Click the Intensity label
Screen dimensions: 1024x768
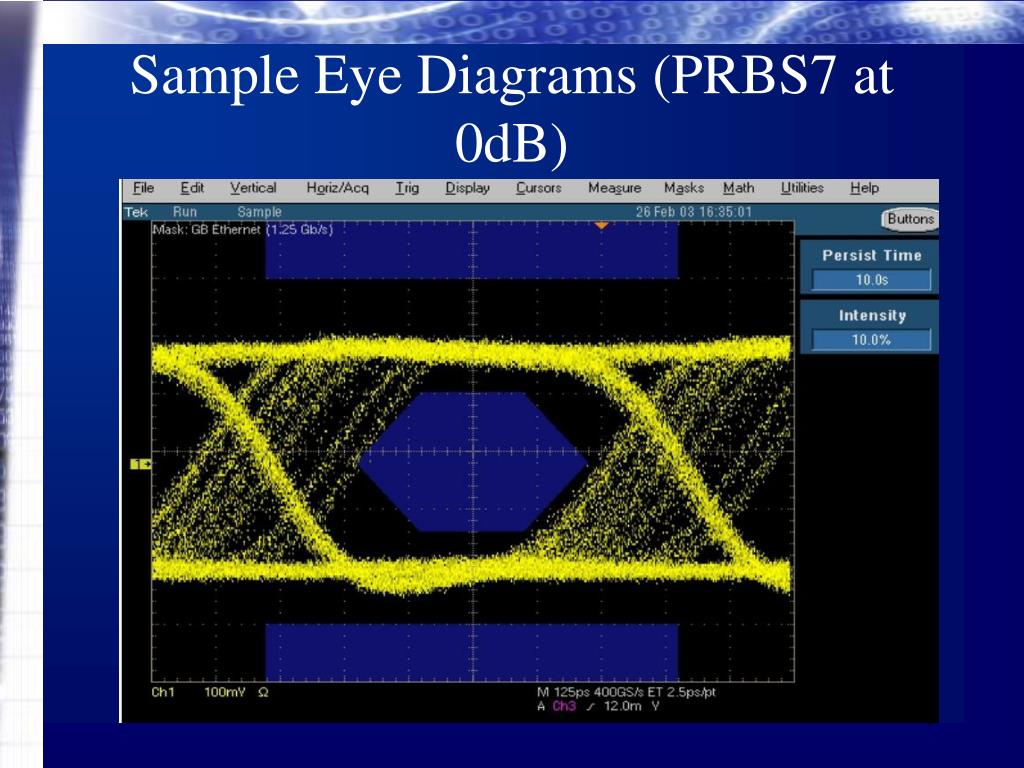872,316
